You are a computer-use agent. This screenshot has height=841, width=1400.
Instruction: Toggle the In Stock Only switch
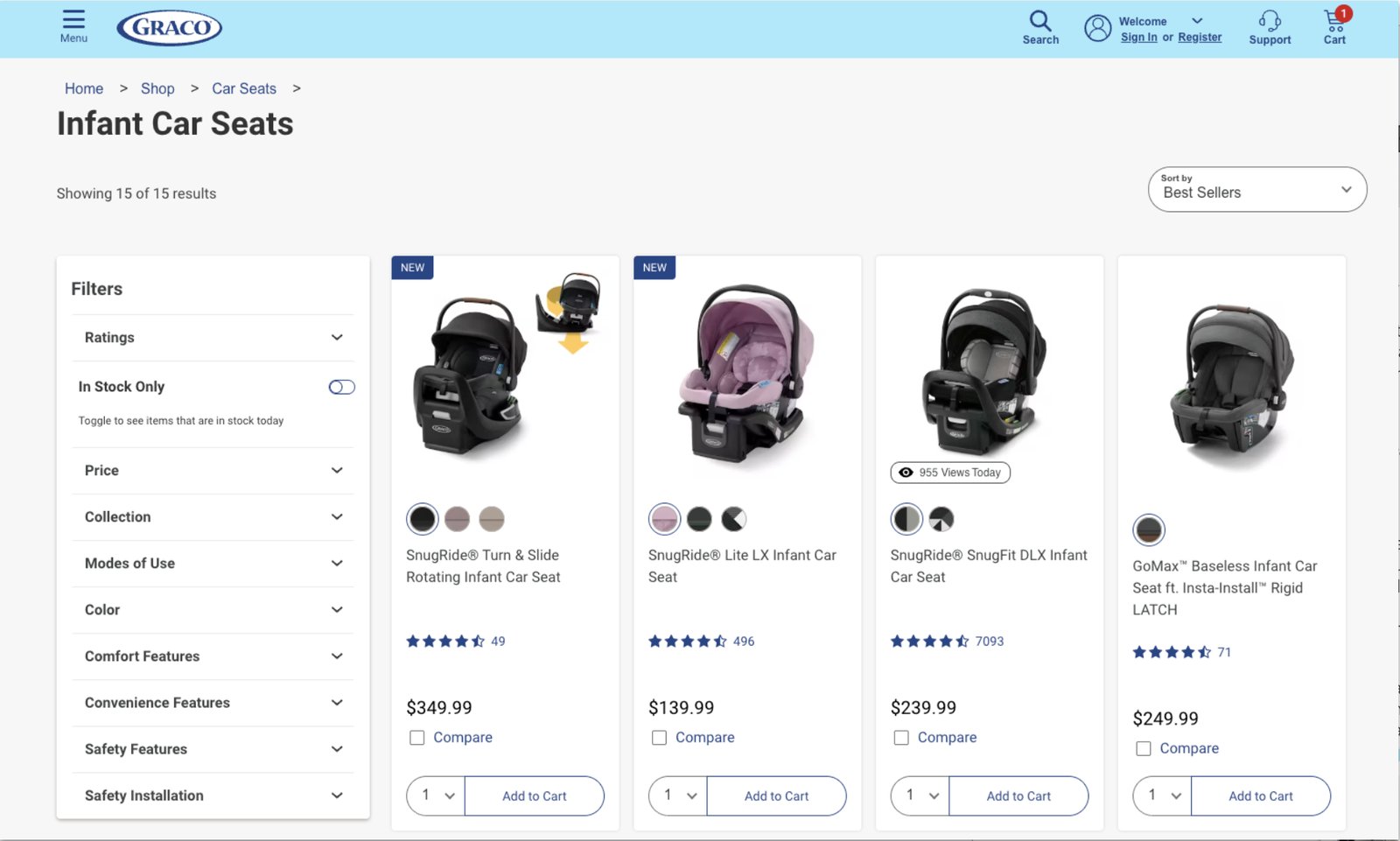pyautogui.click(x=341, y=387)
